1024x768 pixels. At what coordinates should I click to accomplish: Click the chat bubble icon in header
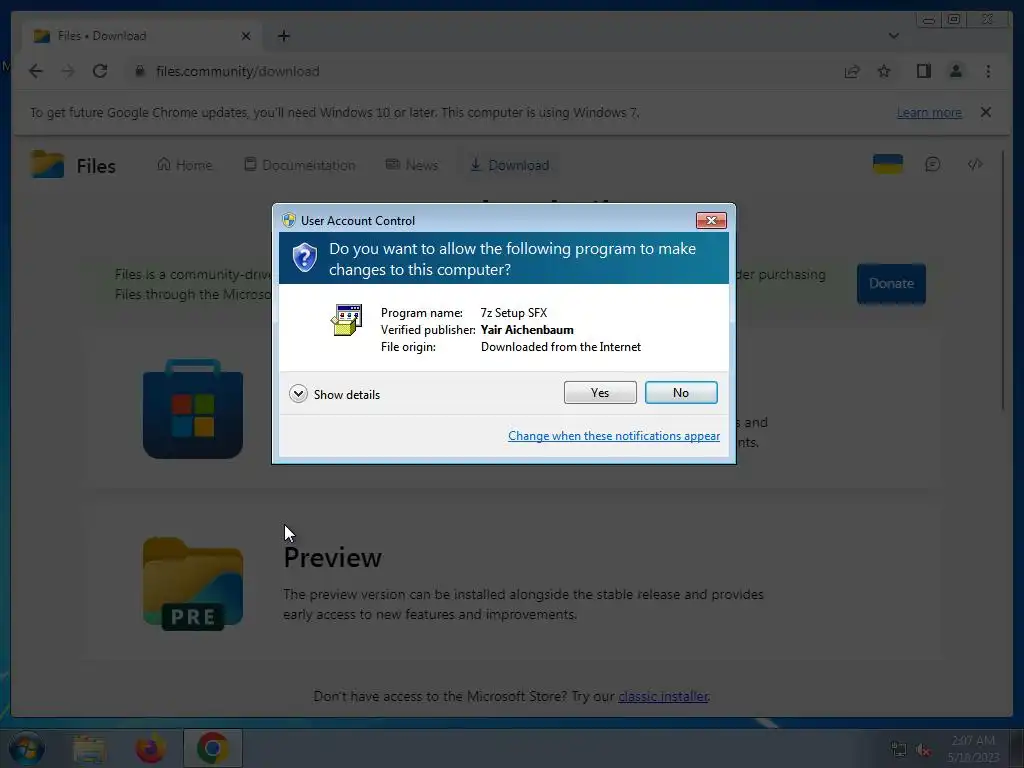click(933, 164)
